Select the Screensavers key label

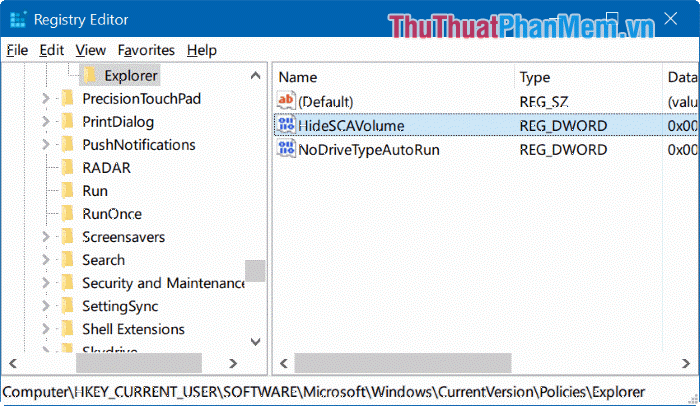(x=124, y=237)
